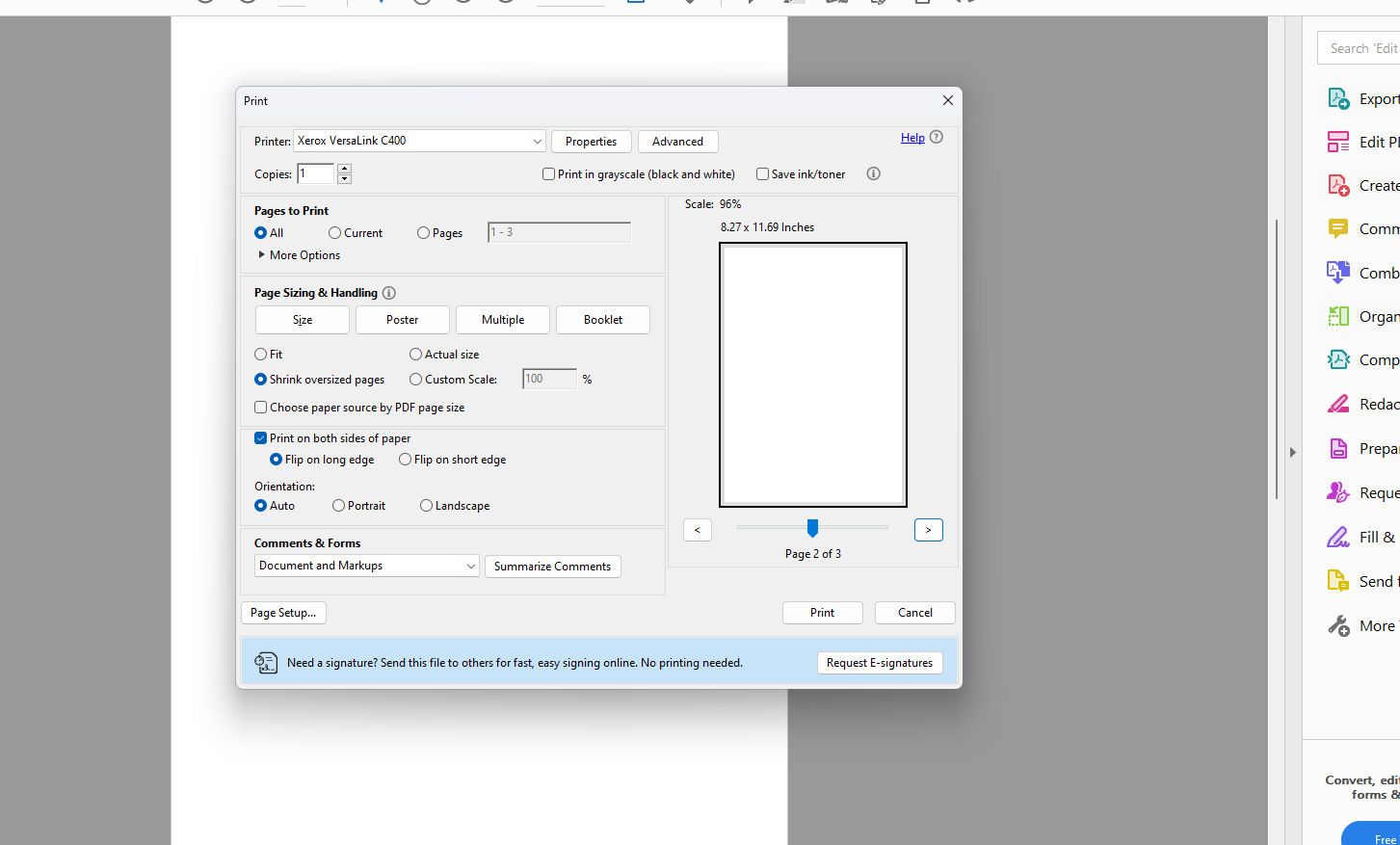Screen dimensions: 1400x845
Task: Open the Comment tool icon
Action: point(1338,228)
